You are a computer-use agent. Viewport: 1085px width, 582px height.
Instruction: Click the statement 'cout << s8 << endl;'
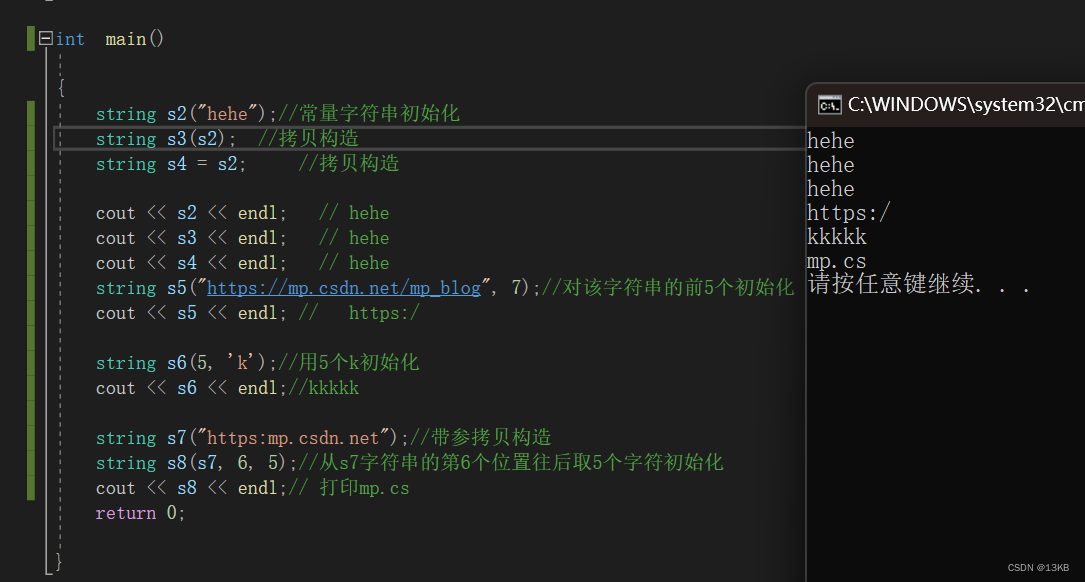point(191,487)
